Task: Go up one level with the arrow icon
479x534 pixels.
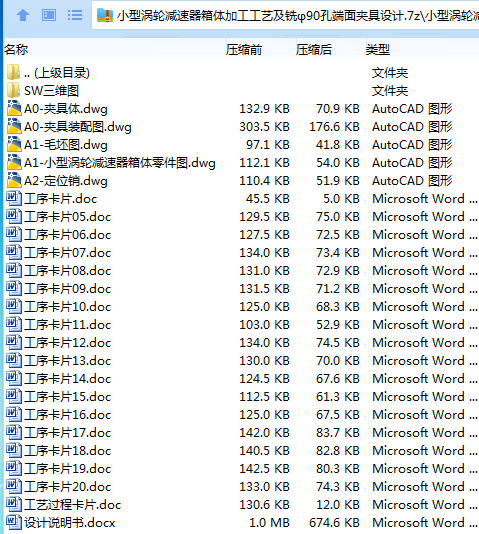Action: click(x=23, y=15)
